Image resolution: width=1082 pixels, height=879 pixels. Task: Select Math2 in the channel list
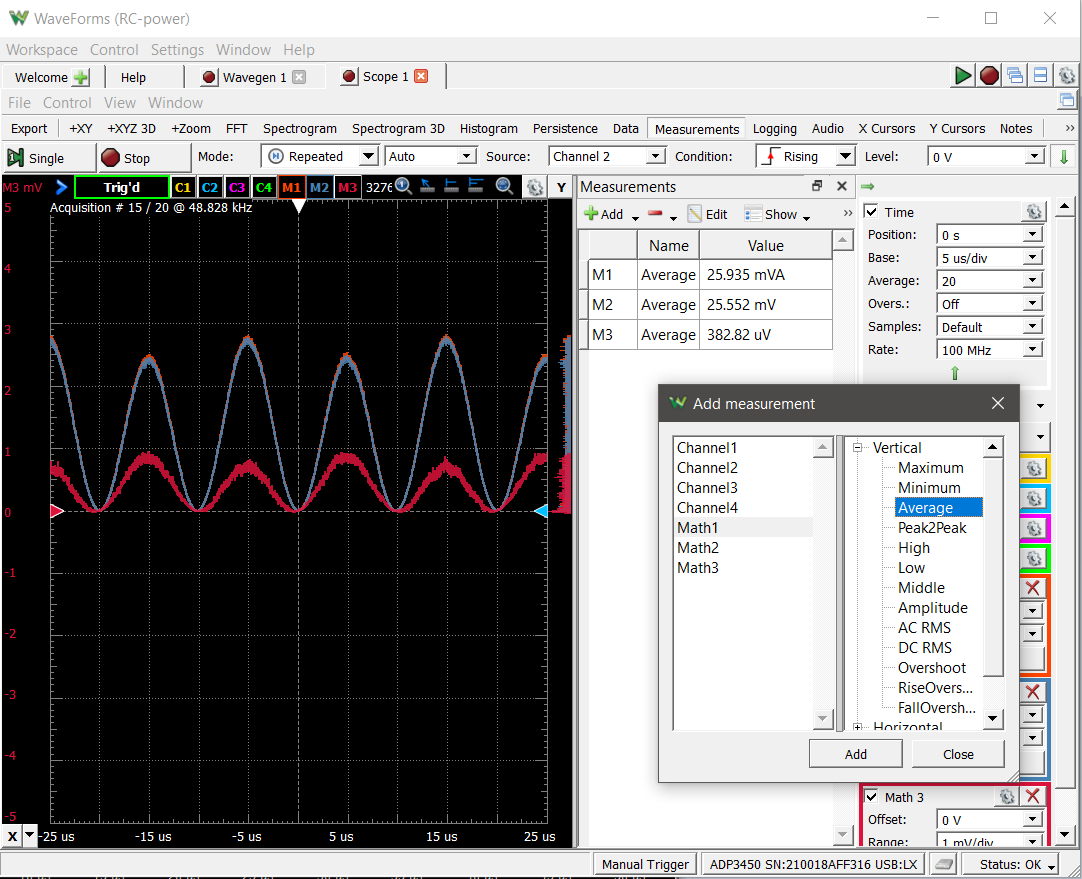(x=698, y=548)
